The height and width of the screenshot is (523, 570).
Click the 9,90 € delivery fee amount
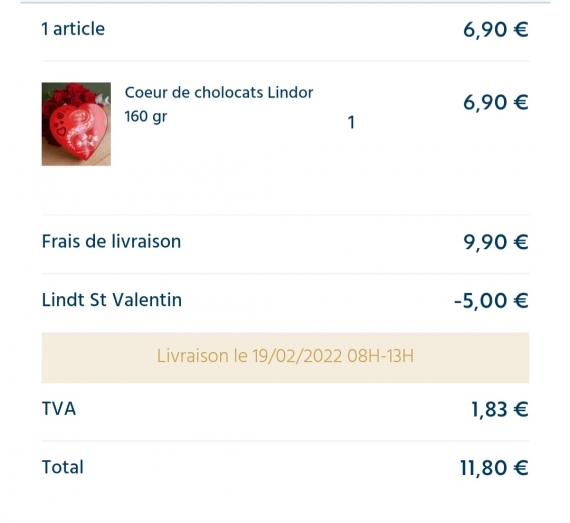[495, 242]
